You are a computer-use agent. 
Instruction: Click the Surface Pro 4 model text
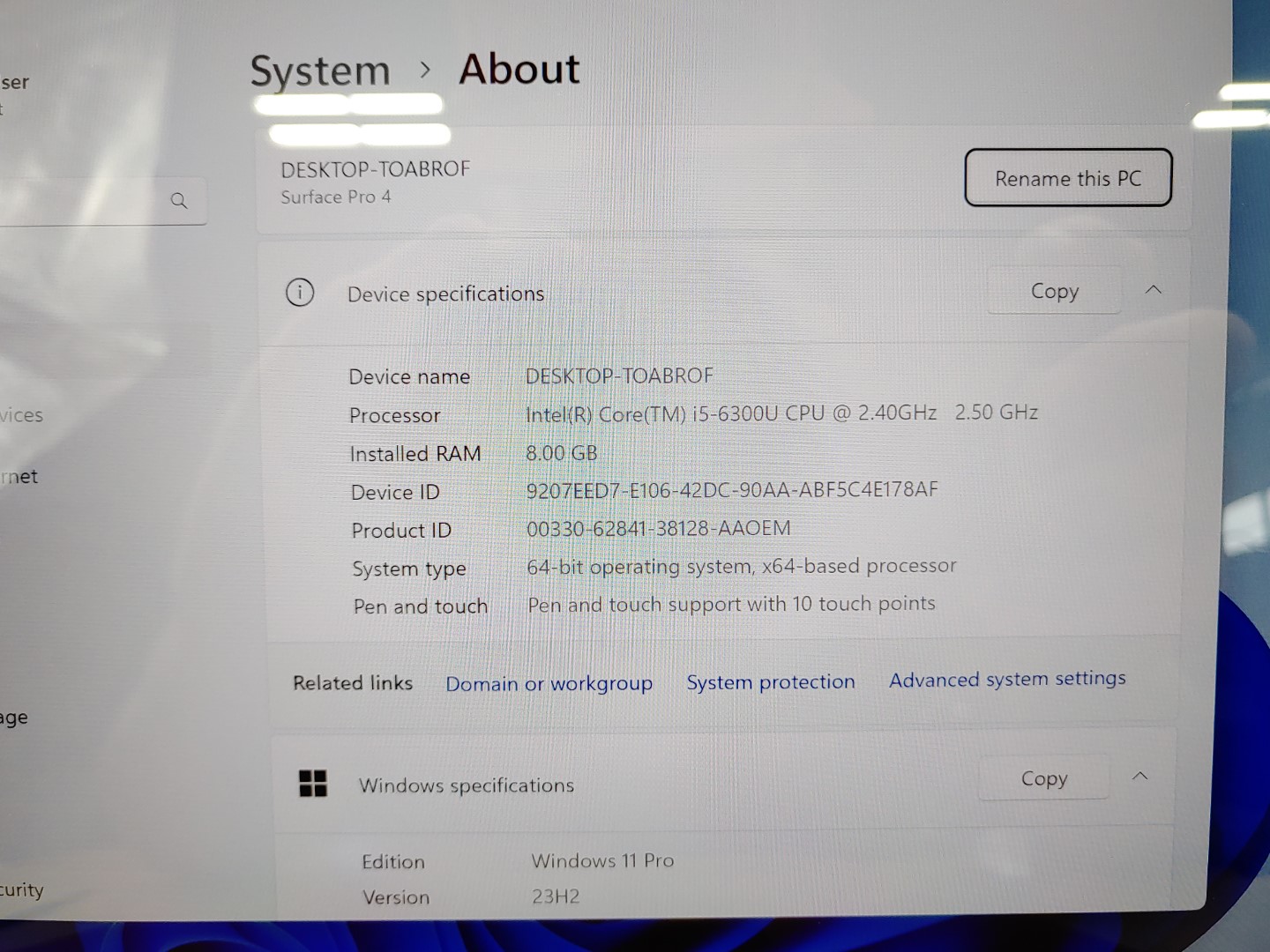[x=336, y=197]
